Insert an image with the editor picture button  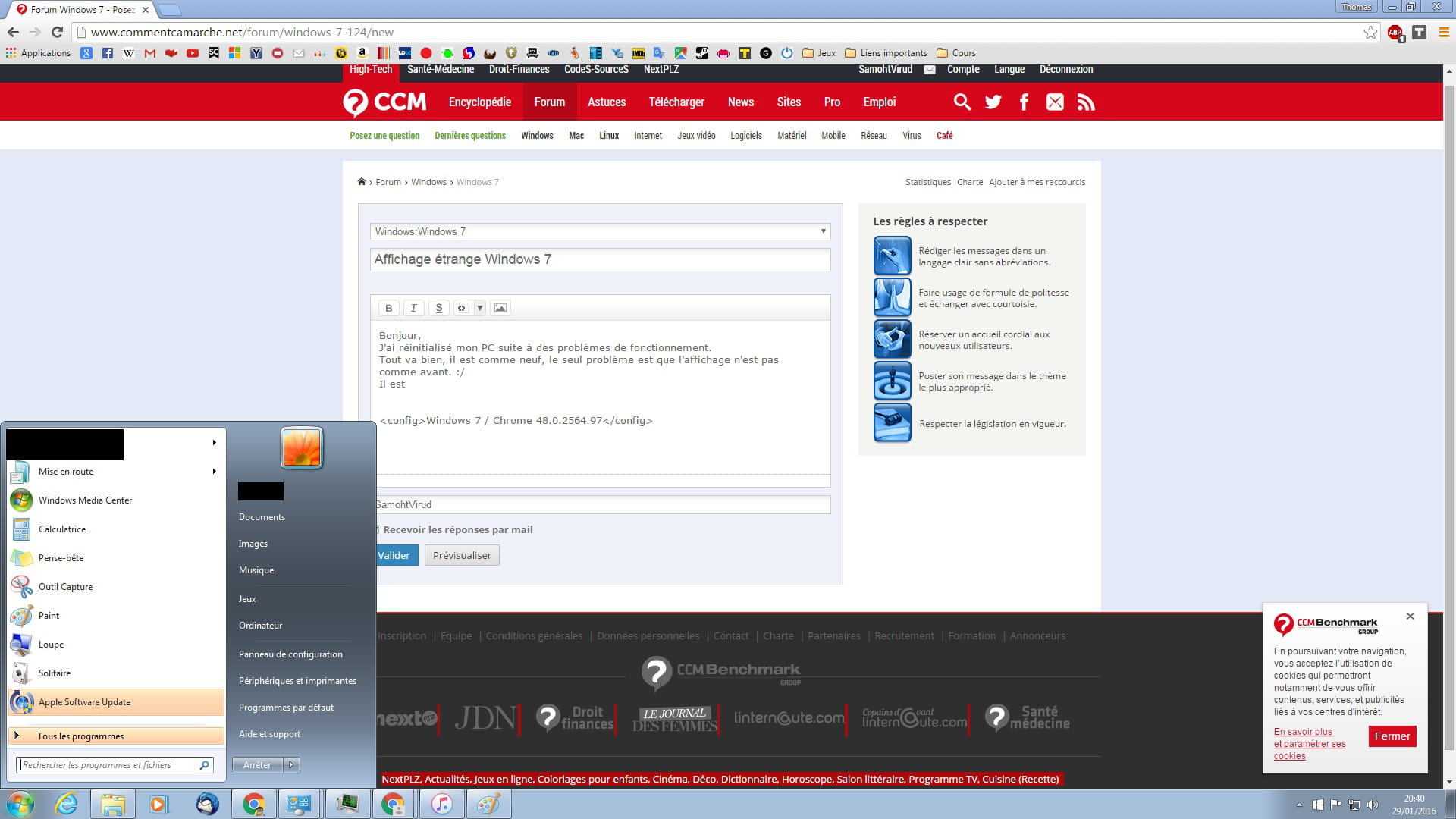pos(500,308)
